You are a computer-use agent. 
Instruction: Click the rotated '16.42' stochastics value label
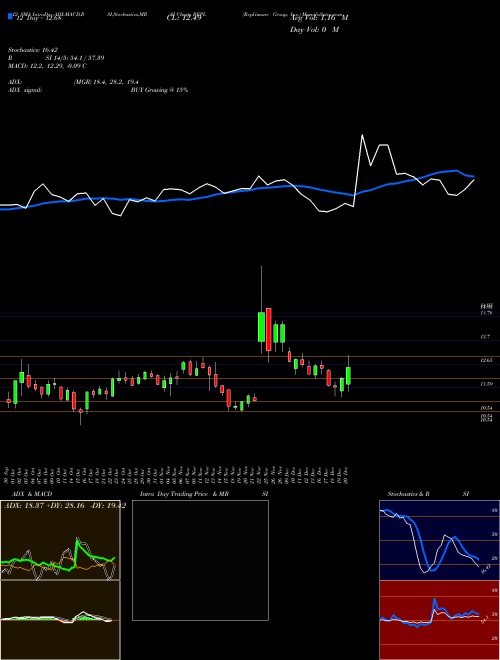coord(485,570)
